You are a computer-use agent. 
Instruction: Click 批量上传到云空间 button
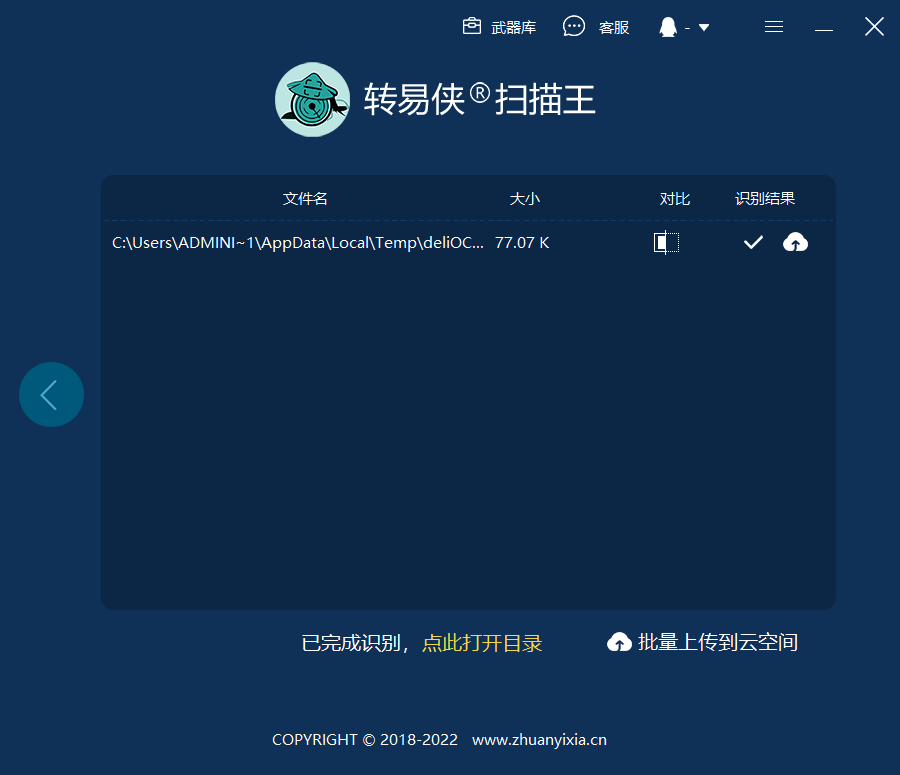pos(702,642)
